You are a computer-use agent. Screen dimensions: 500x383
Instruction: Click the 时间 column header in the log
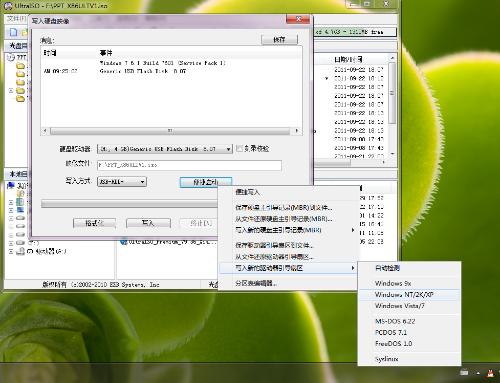[50, 53]
